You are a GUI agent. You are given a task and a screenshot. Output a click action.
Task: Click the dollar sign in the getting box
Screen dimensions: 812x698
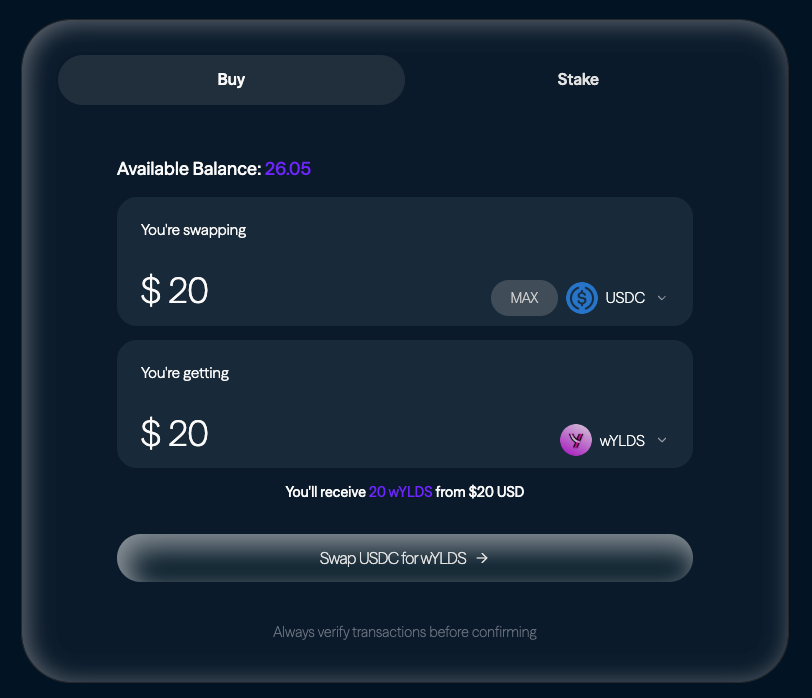[x=151, y=433]
